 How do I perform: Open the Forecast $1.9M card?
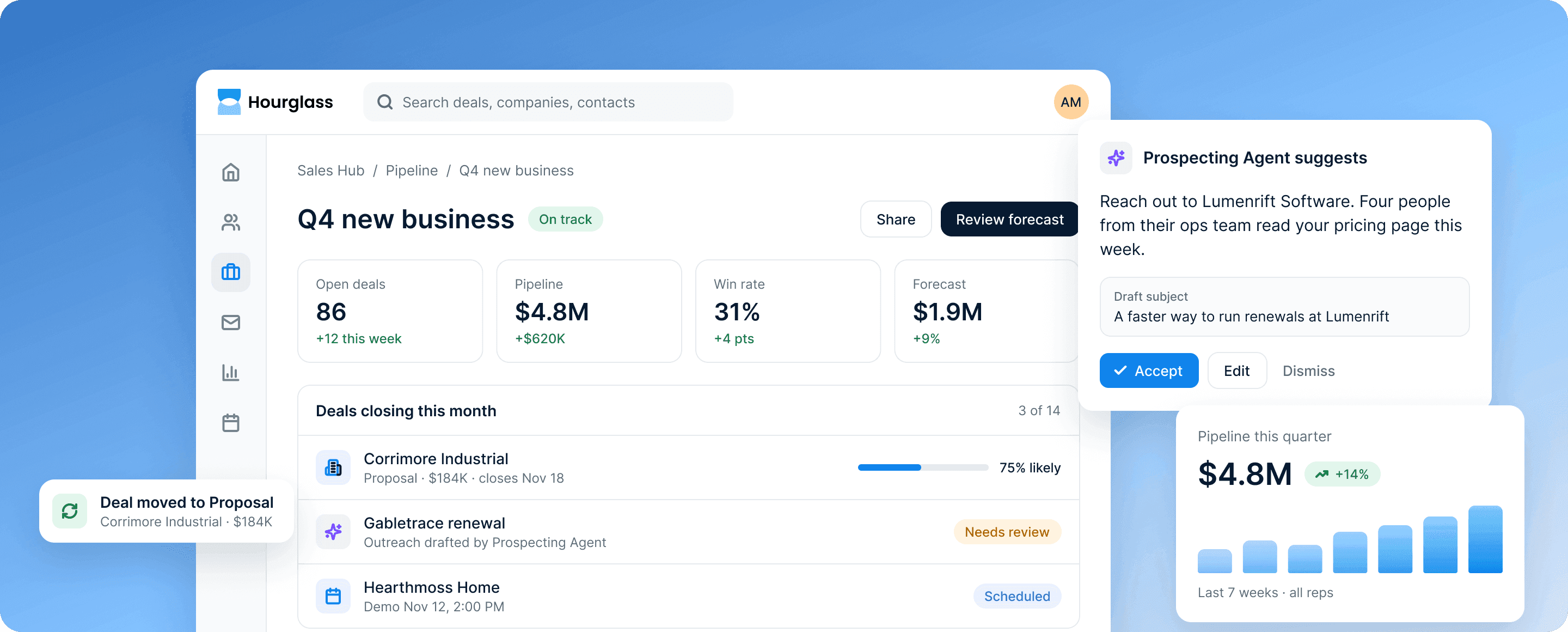(x=986, y=311)
